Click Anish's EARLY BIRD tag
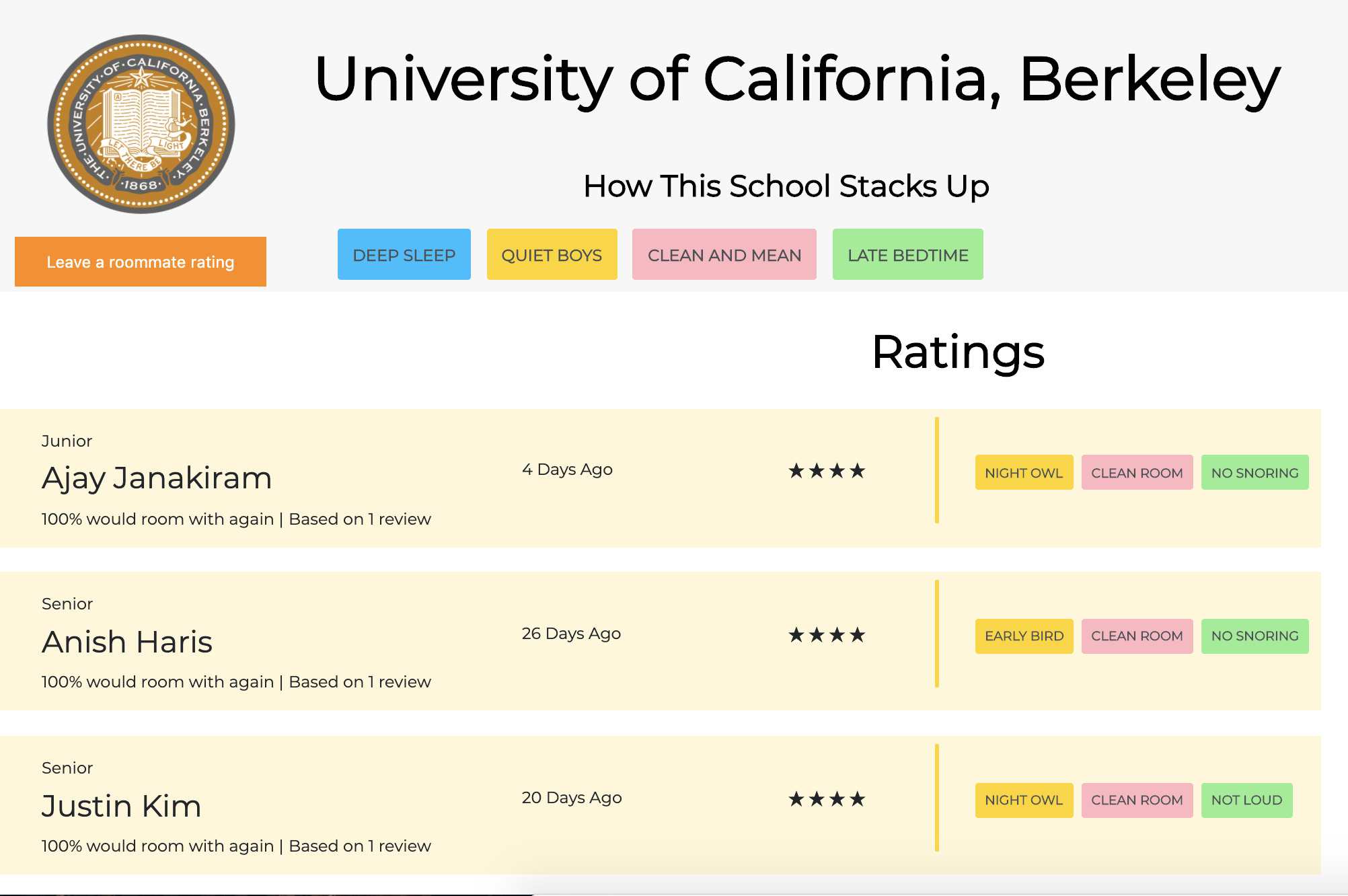Screen dimensions: 1348x896 1024,636
